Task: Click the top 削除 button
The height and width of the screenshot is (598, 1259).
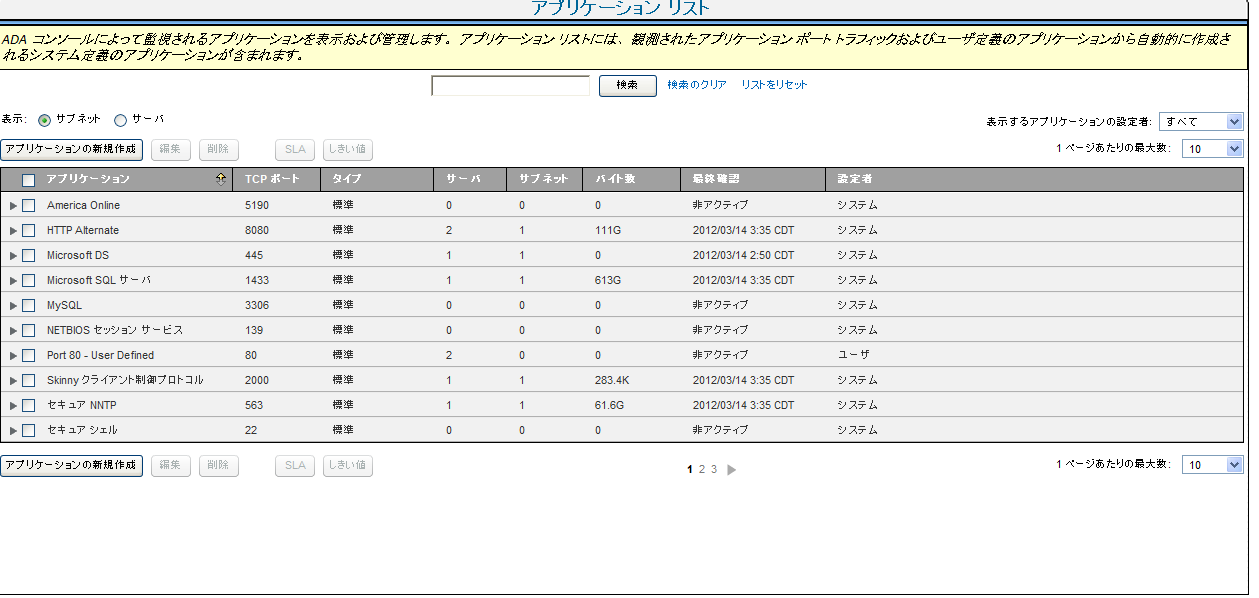Action: [219, 149]
